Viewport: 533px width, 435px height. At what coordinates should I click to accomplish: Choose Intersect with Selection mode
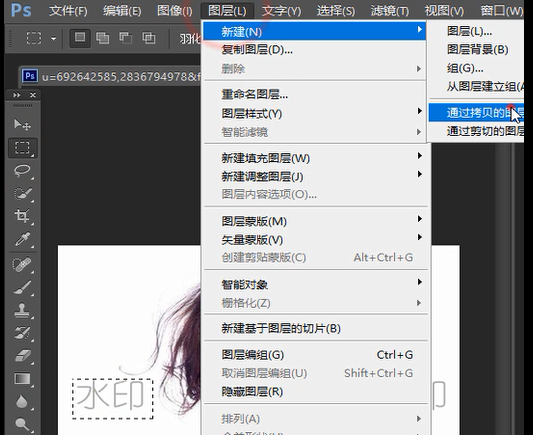coord(149,38)
